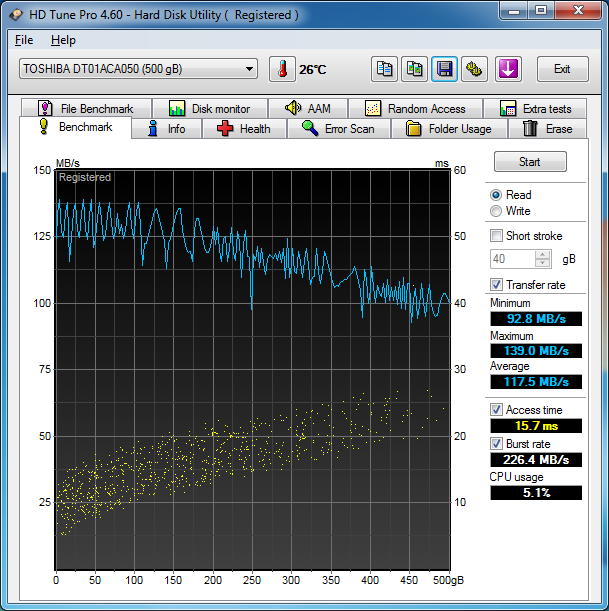Copy screenshot to clipboard icon
609x611 pixels.
click(x=414, y=69)
